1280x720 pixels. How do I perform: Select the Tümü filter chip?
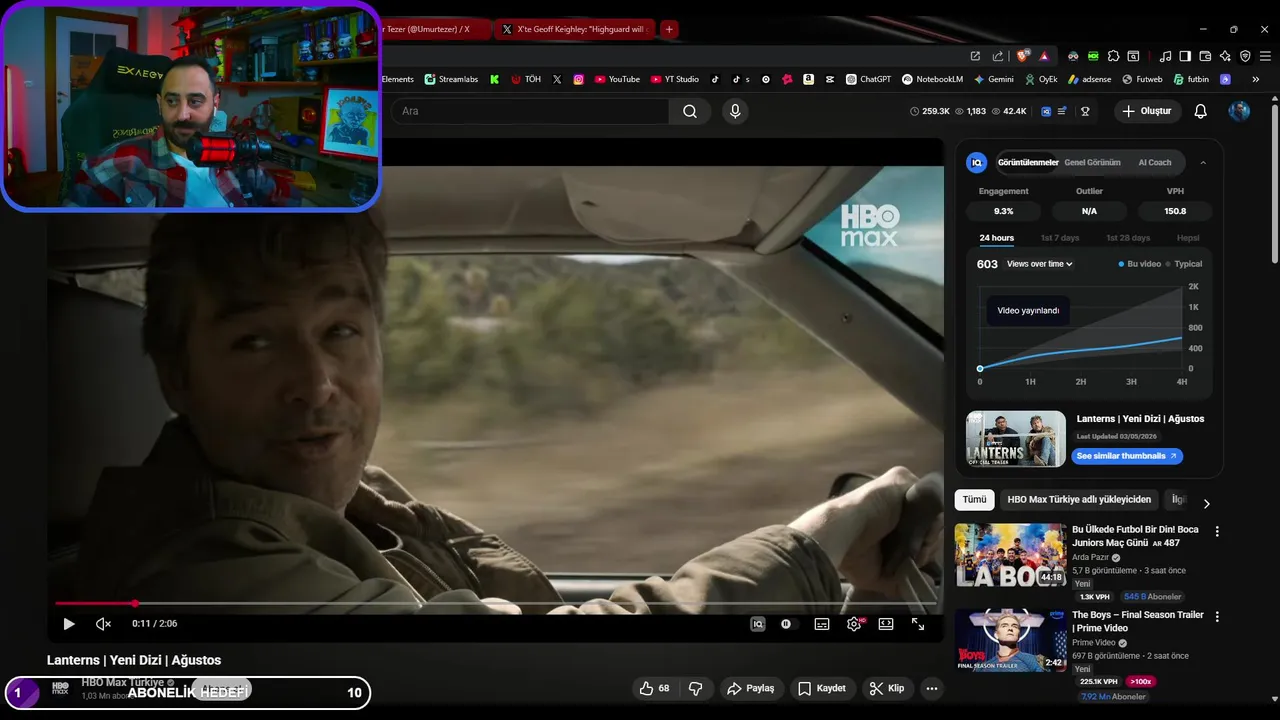974,500
